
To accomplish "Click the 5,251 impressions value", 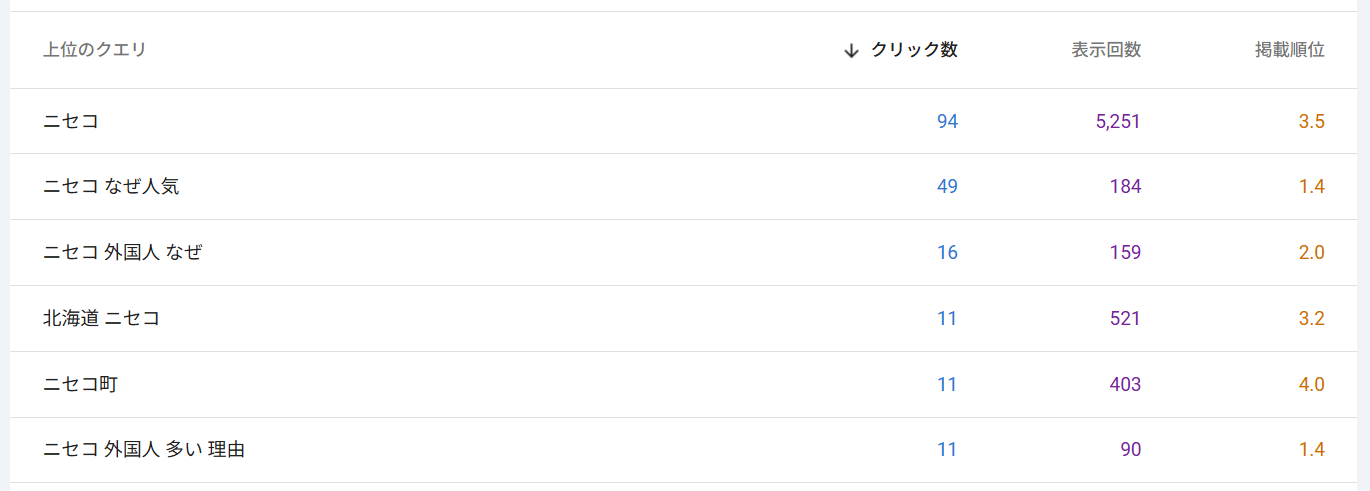I will click(1118, 121).
